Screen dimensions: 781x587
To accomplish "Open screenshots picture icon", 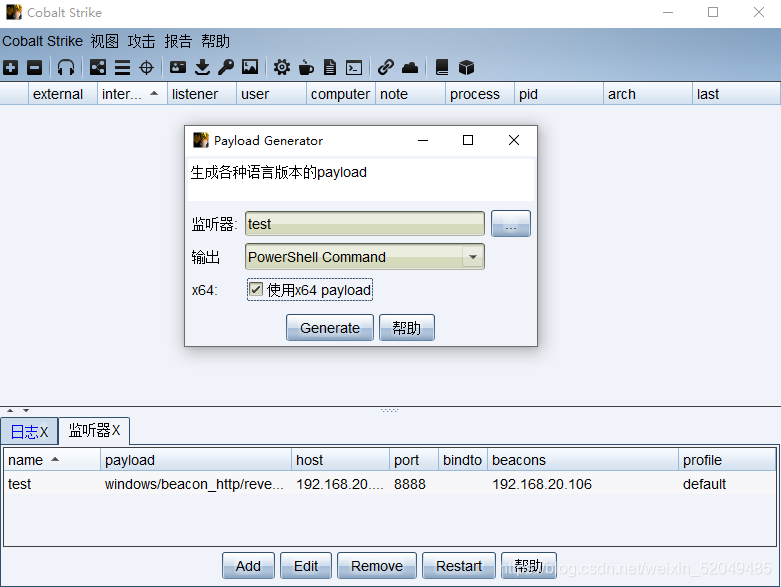I will point(250,67).
